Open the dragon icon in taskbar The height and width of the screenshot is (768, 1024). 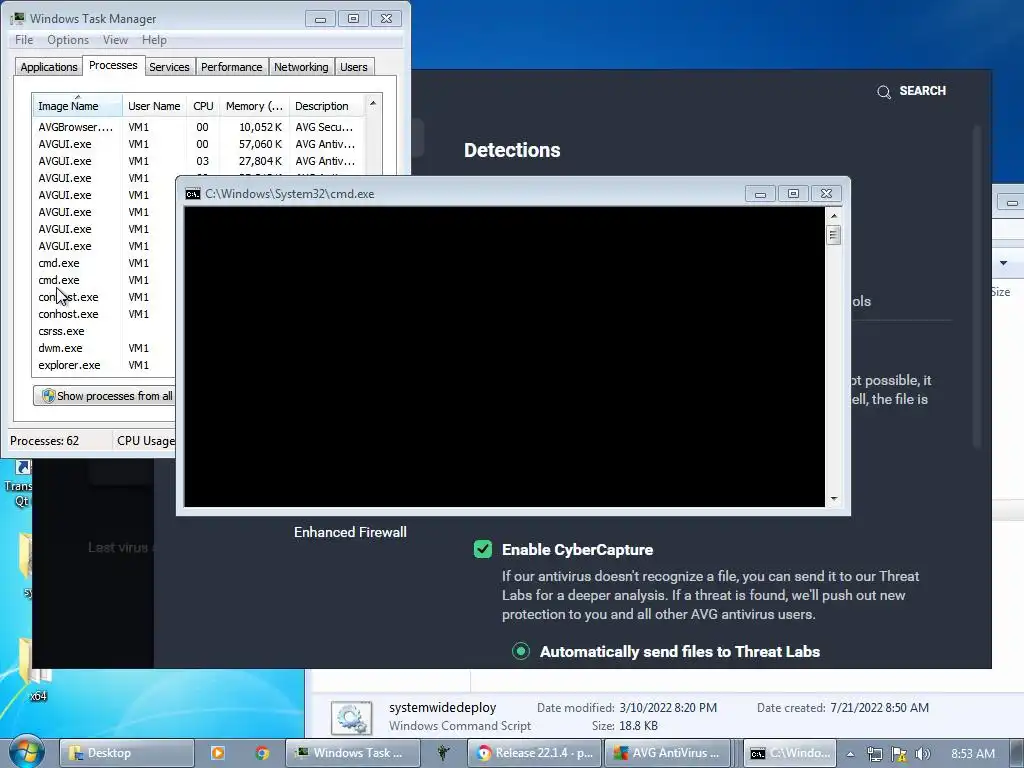point(443,753)
